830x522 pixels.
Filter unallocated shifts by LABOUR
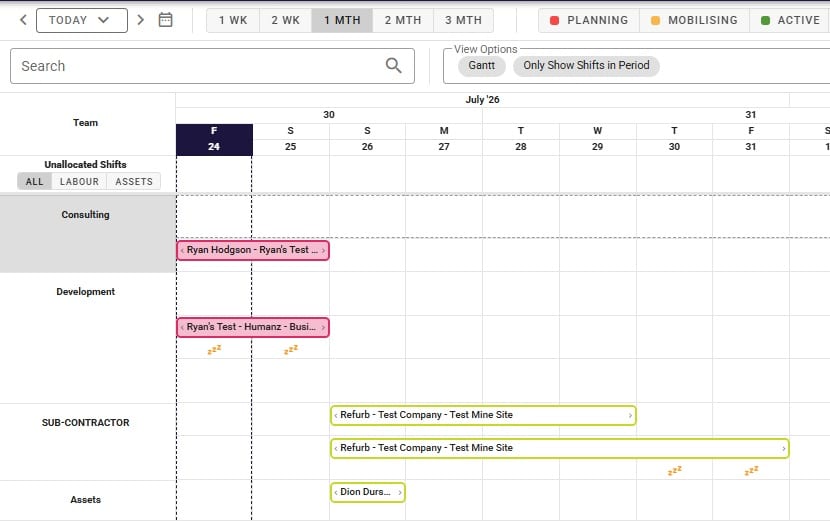click(79, 182)
